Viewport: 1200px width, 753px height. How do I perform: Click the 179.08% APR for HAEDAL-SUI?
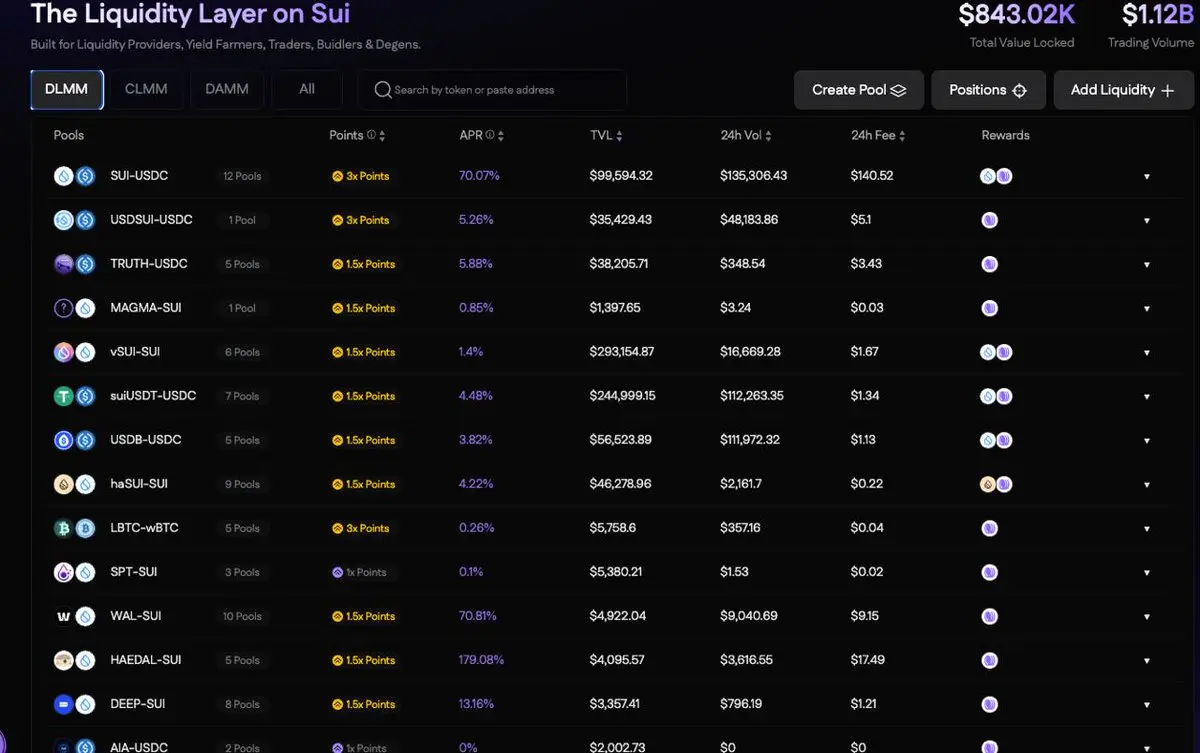point(481,660)
